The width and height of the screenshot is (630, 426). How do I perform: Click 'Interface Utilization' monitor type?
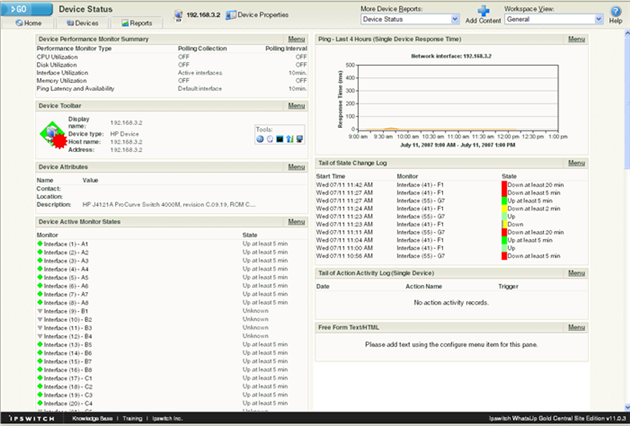[x=62, y=73]
